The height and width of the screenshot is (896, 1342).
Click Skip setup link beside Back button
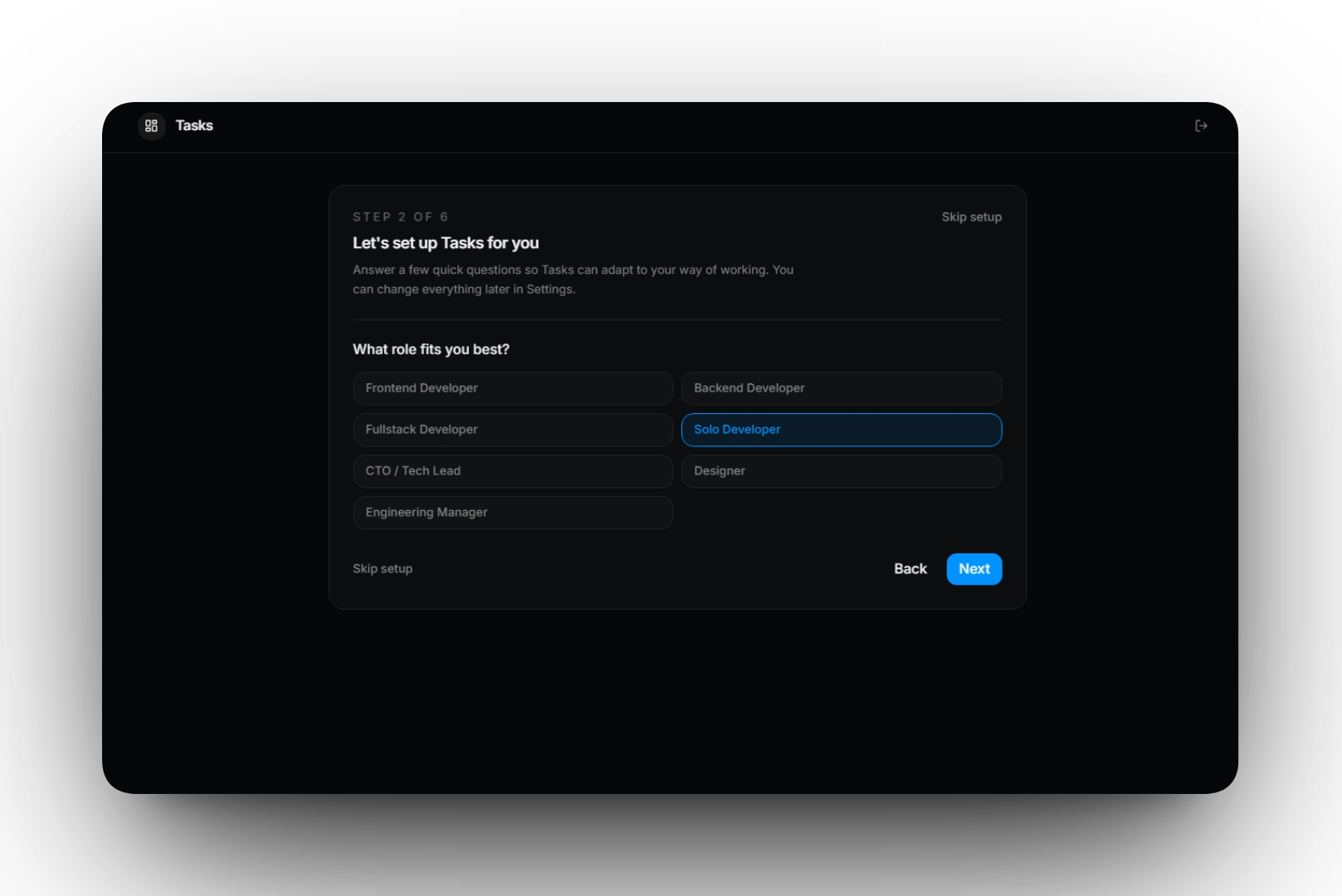(383, 569)
